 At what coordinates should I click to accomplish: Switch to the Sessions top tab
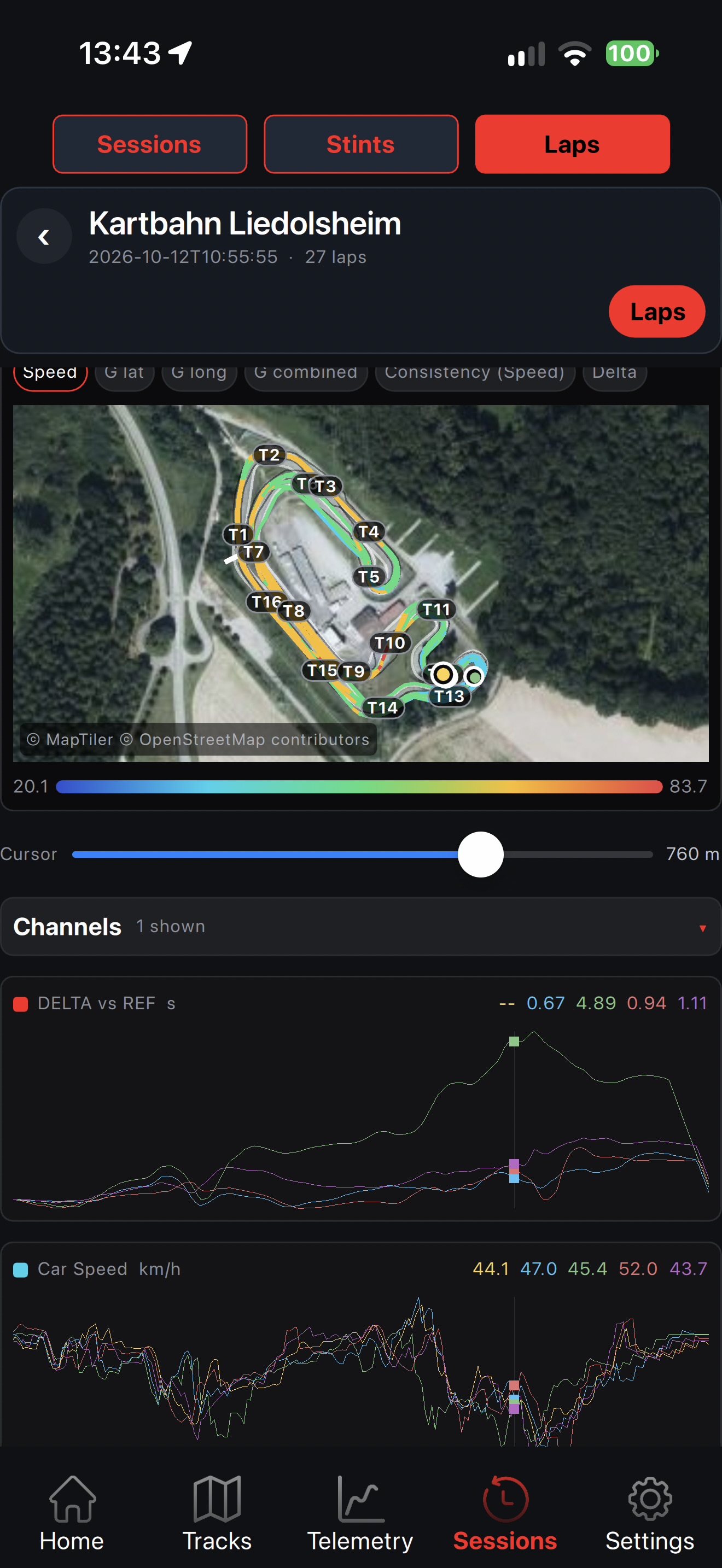(150, 144)
